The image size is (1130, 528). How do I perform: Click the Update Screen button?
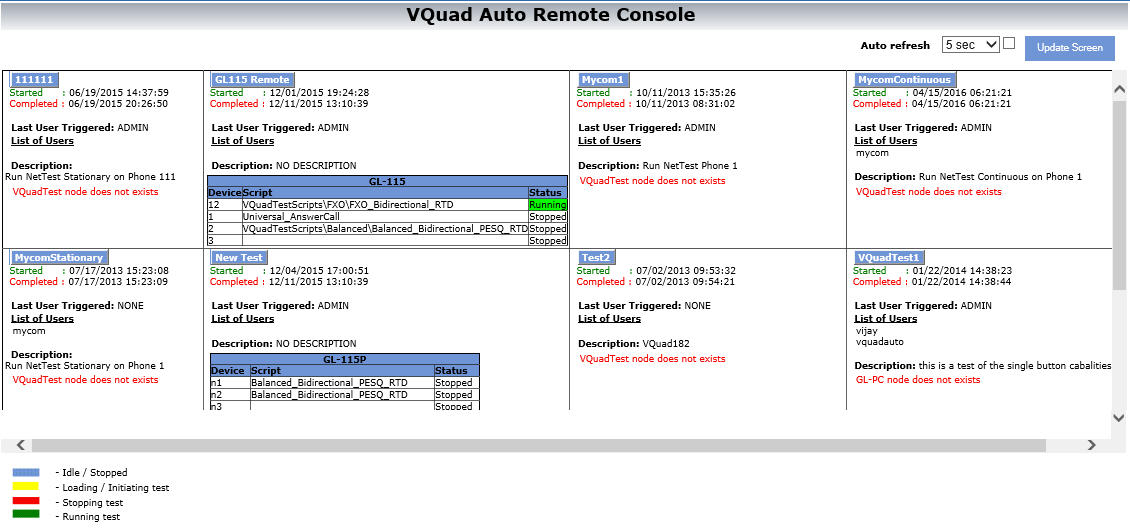coord(1069,48)
